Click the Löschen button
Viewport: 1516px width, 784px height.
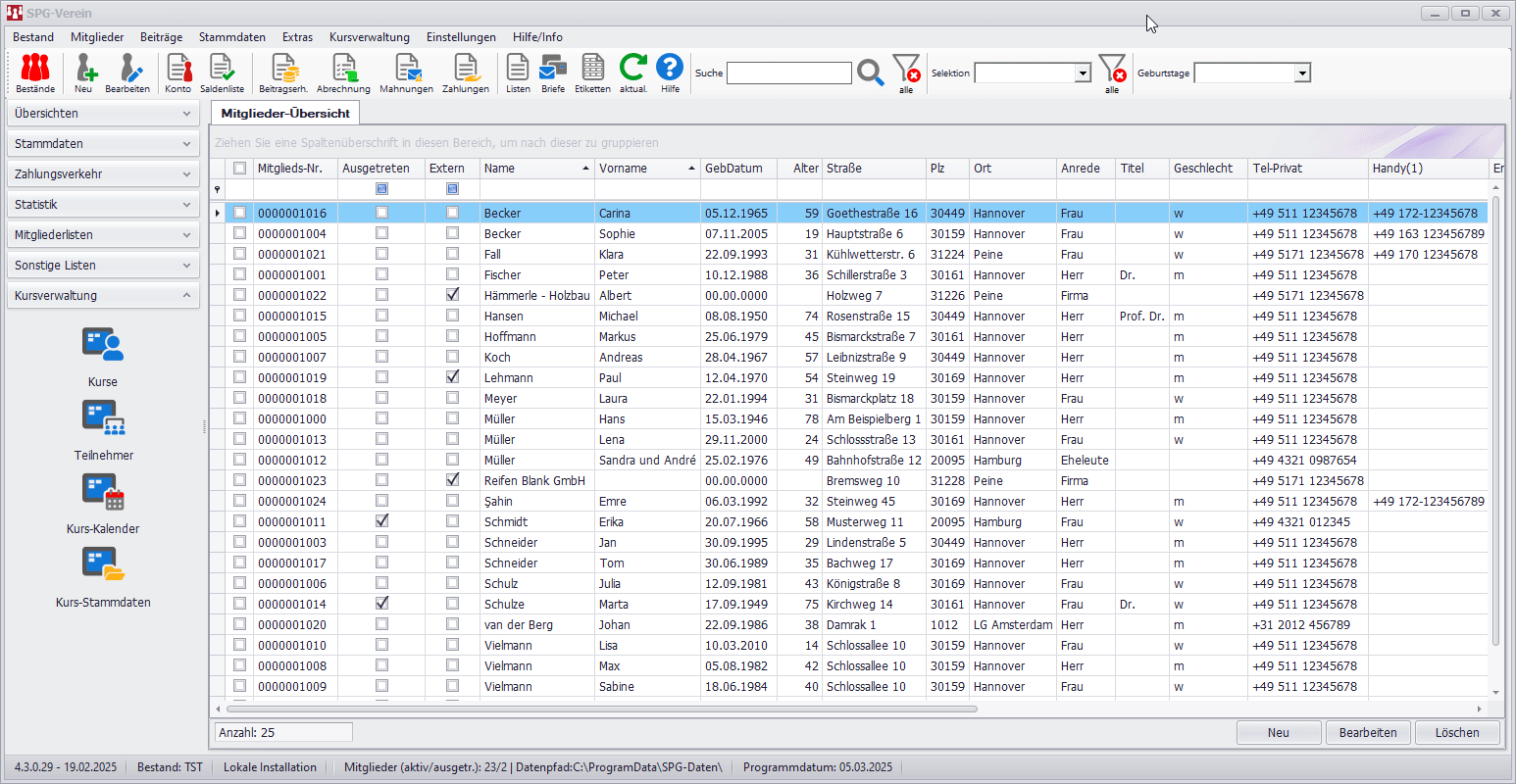pos(1457,732)
